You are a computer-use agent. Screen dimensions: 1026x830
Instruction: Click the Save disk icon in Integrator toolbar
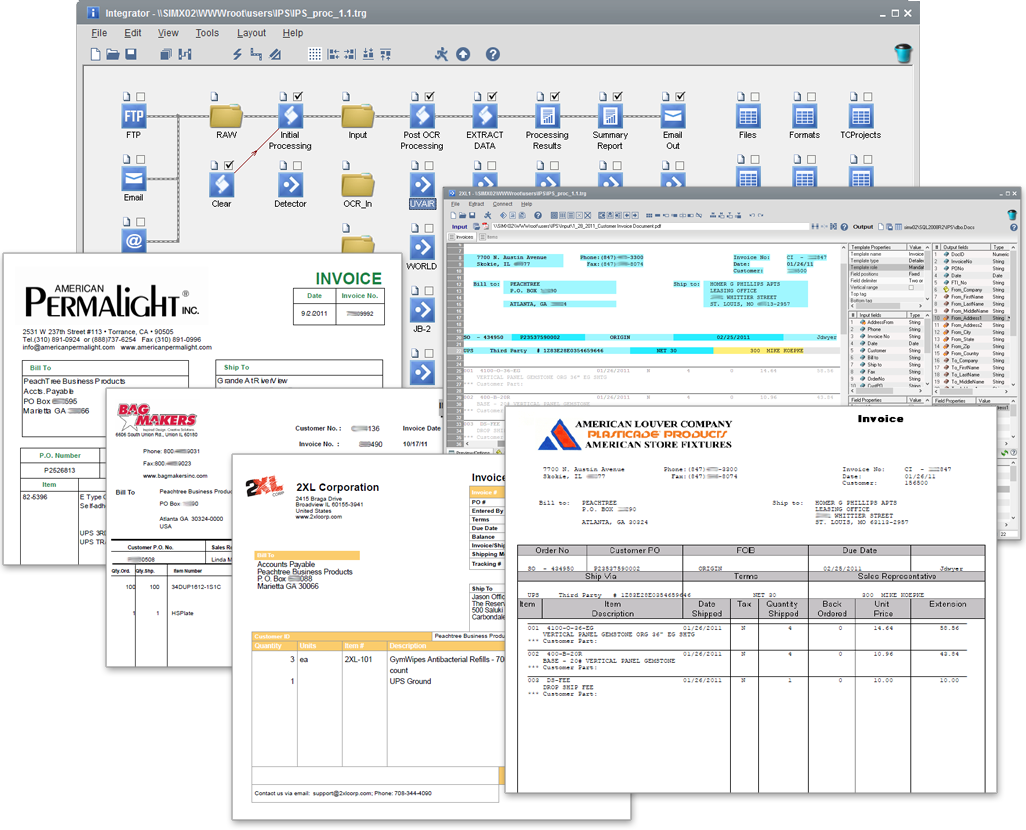(133, 54)
